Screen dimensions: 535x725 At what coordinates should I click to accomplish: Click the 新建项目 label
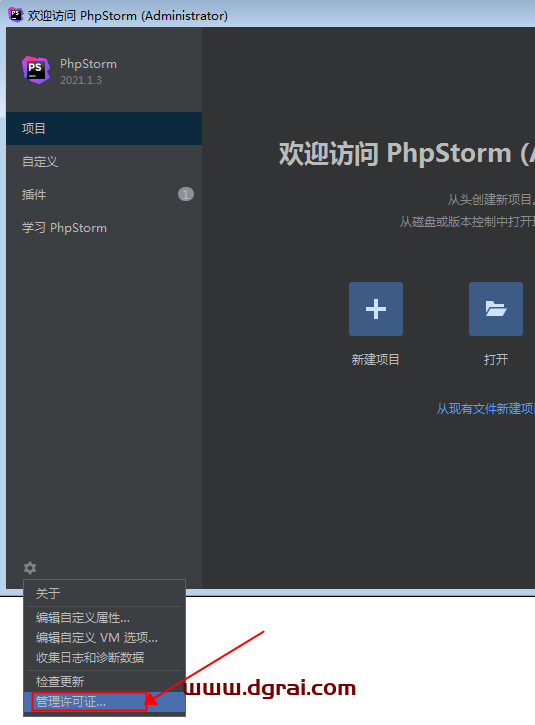(x=375, y=360)
